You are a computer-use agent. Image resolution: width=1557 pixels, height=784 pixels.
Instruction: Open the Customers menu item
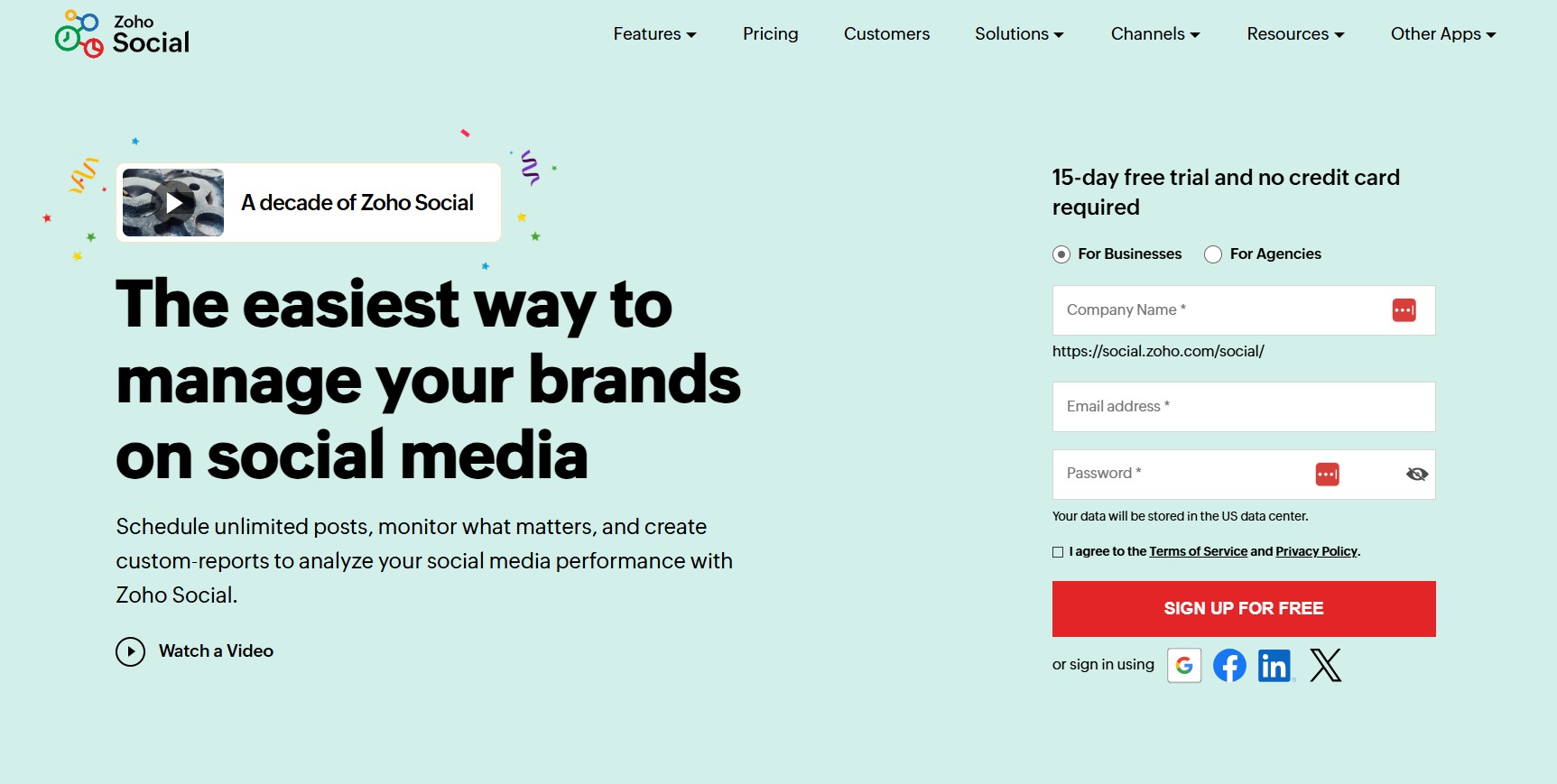[886, 33]
